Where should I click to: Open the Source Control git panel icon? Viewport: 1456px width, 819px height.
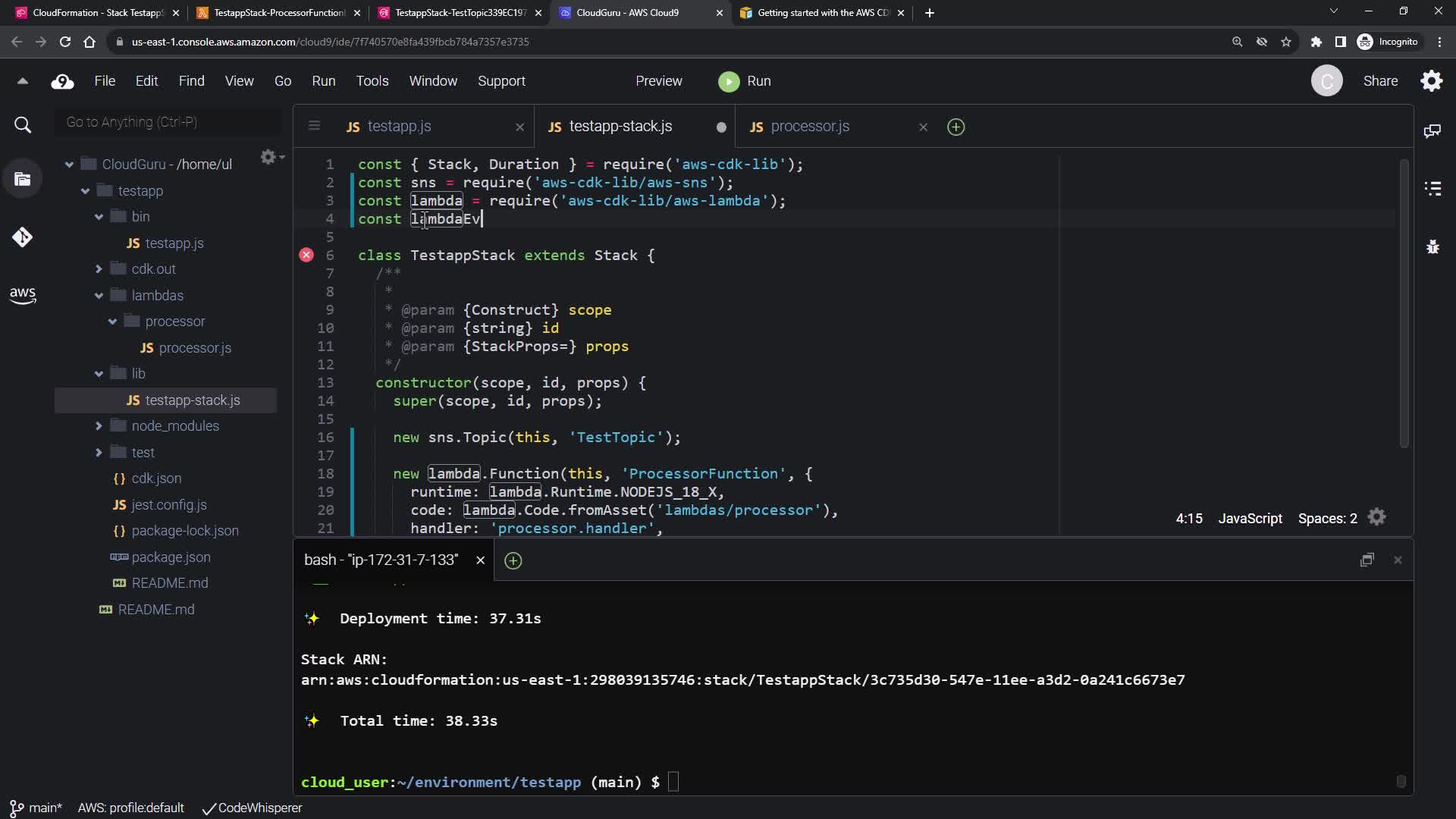coord(22,237)
